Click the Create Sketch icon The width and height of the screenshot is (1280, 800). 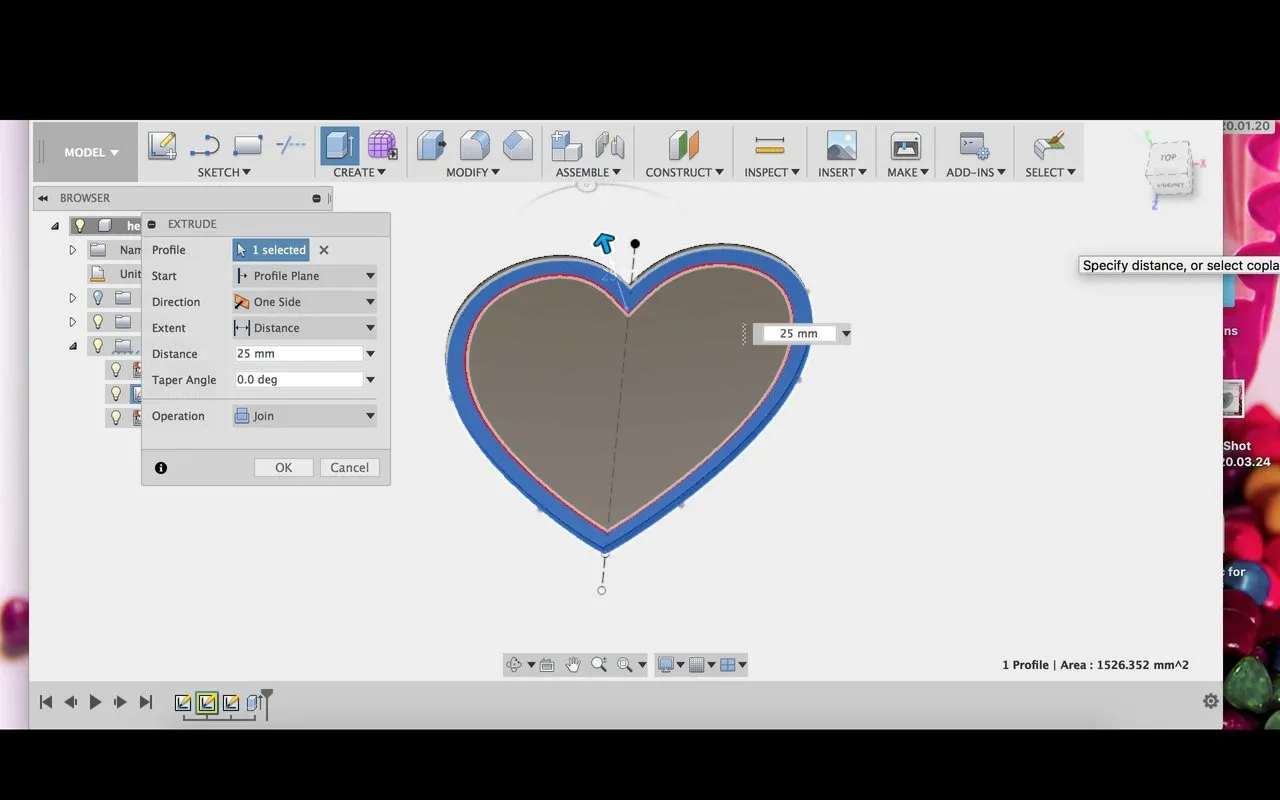[162, 146]
